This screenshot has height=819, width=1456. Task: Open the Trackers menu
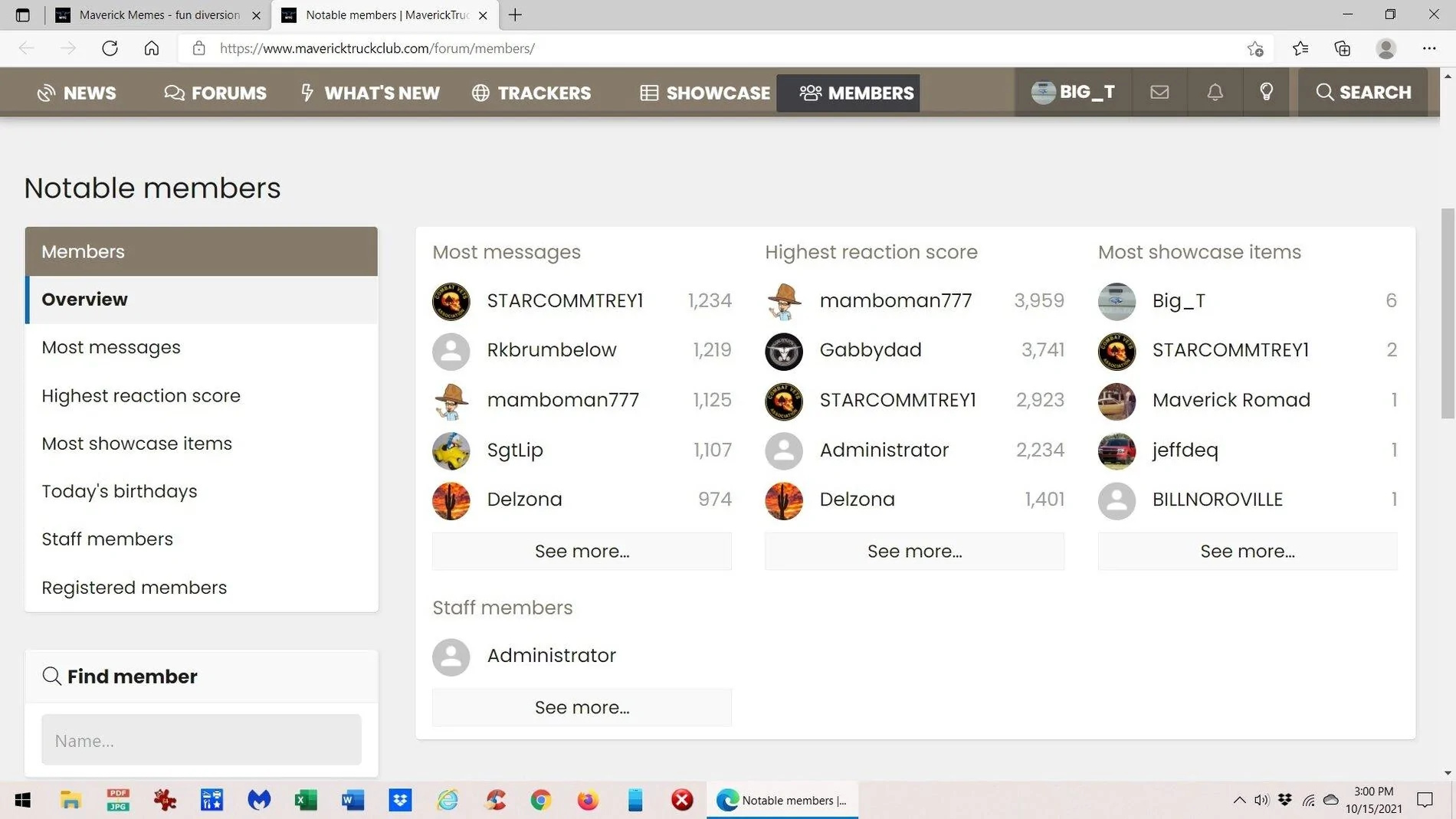(531, 93)
